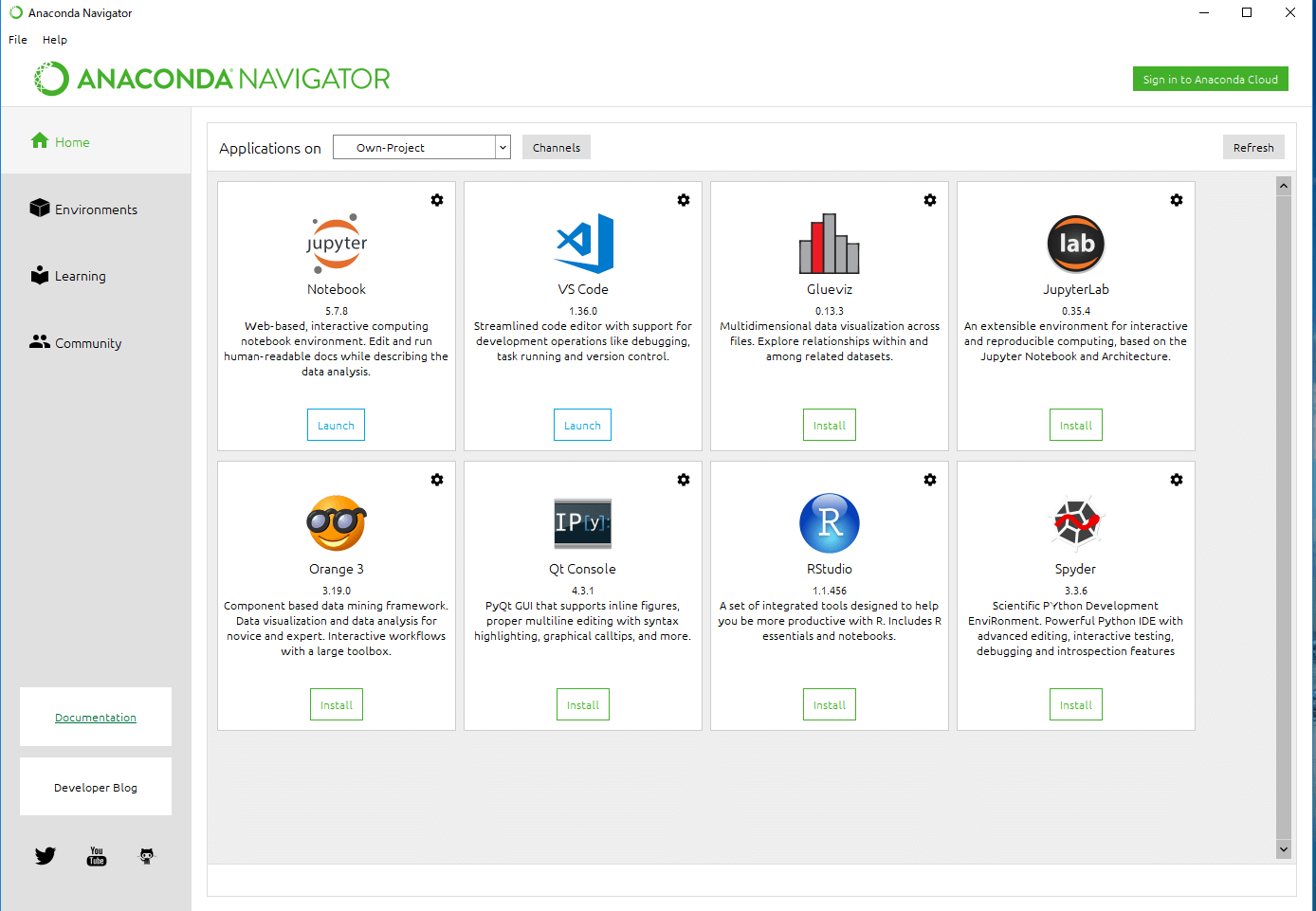This screenshot has width=1316, height=911.
Task: Maximize the Anaconda Navigator window
Action: pyautogui.click(x=1247, y=12)
